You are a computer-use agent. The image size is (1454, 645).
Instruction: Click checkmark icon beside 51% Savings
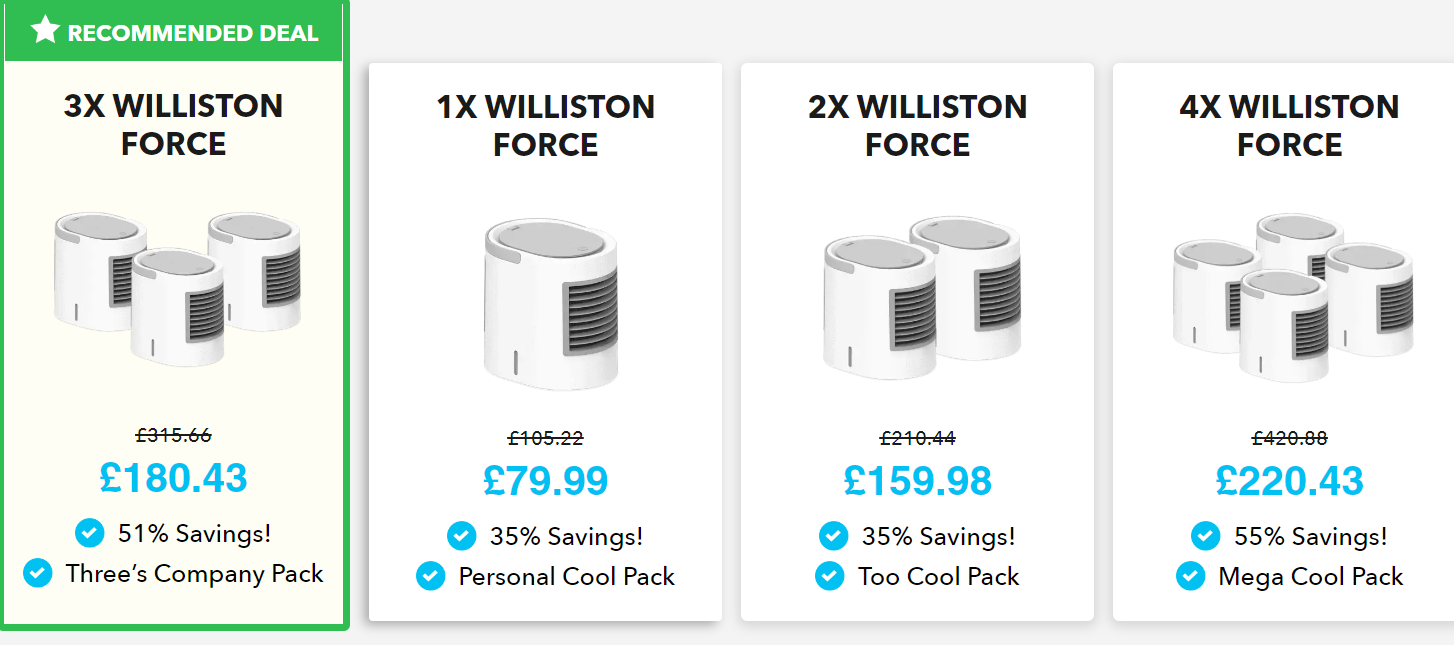click(89, 533)
